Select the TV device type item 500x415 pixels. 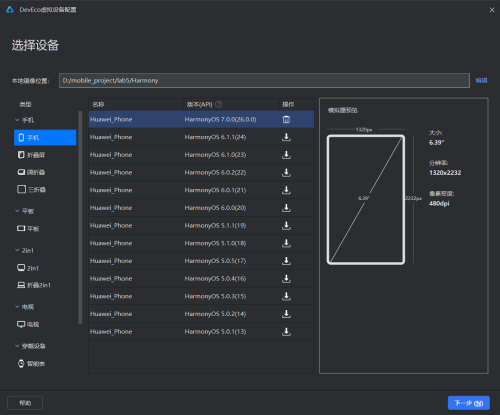click(x=28, y=324)
